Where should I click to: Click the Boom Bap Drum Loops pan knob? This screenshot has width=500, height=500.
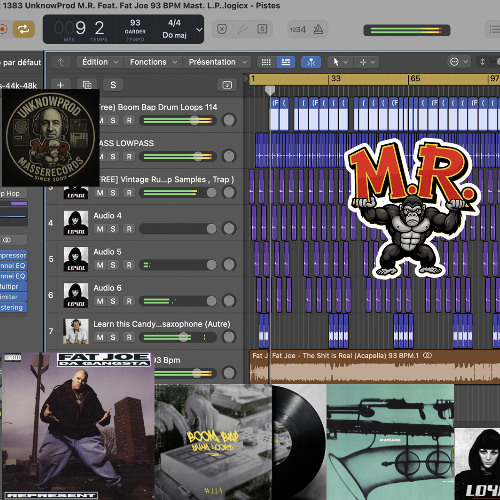click(x=229, y=120)
